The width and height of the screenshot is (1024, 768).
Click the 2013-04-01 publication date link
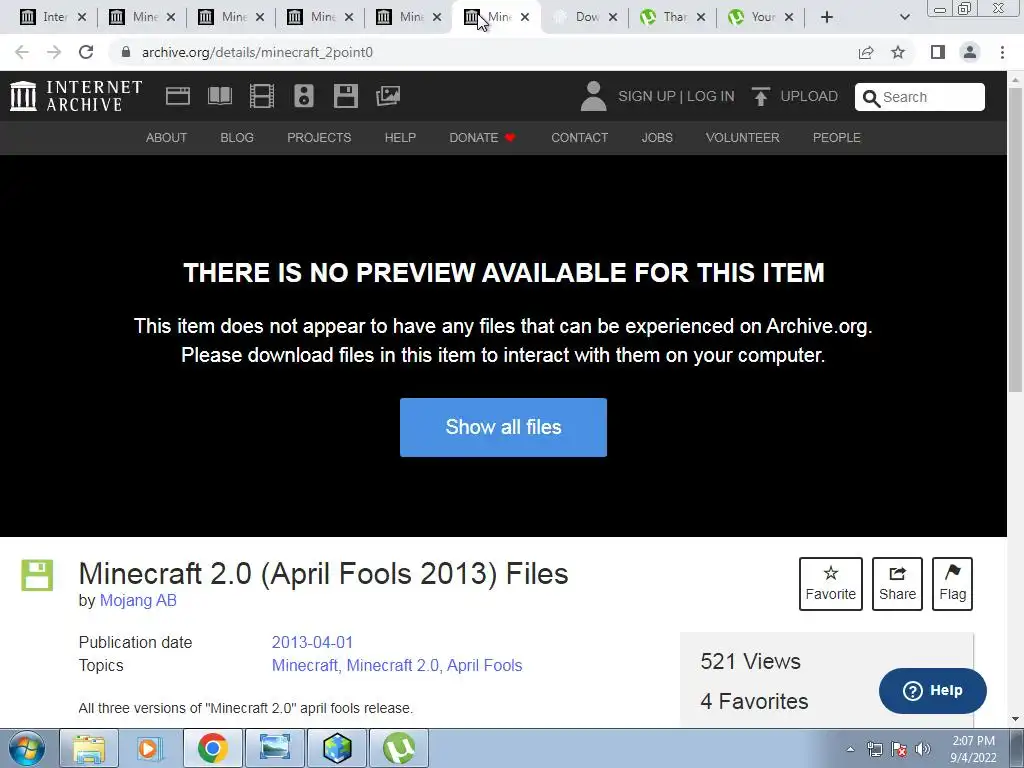pyautogui.click(x=312, y=642)
